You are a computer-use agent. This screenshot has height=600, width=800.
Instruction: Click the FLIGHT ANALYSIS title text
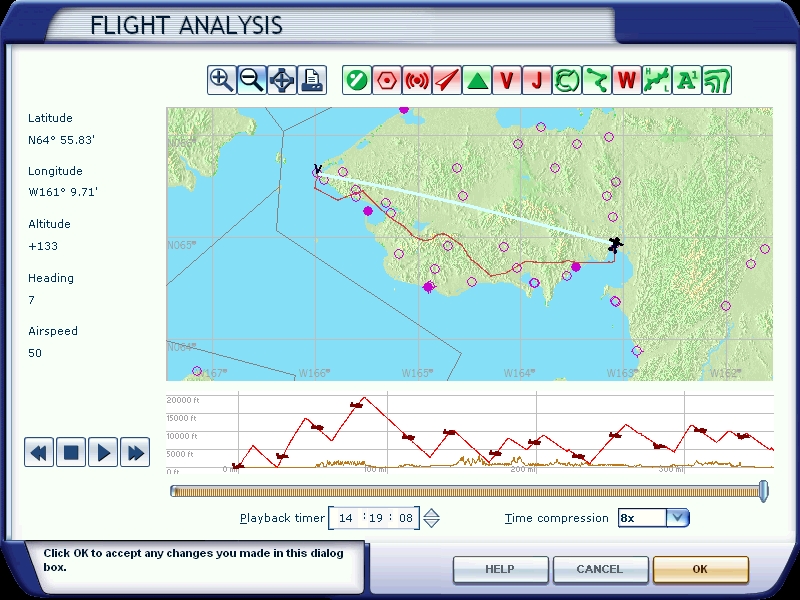[186, 26]
